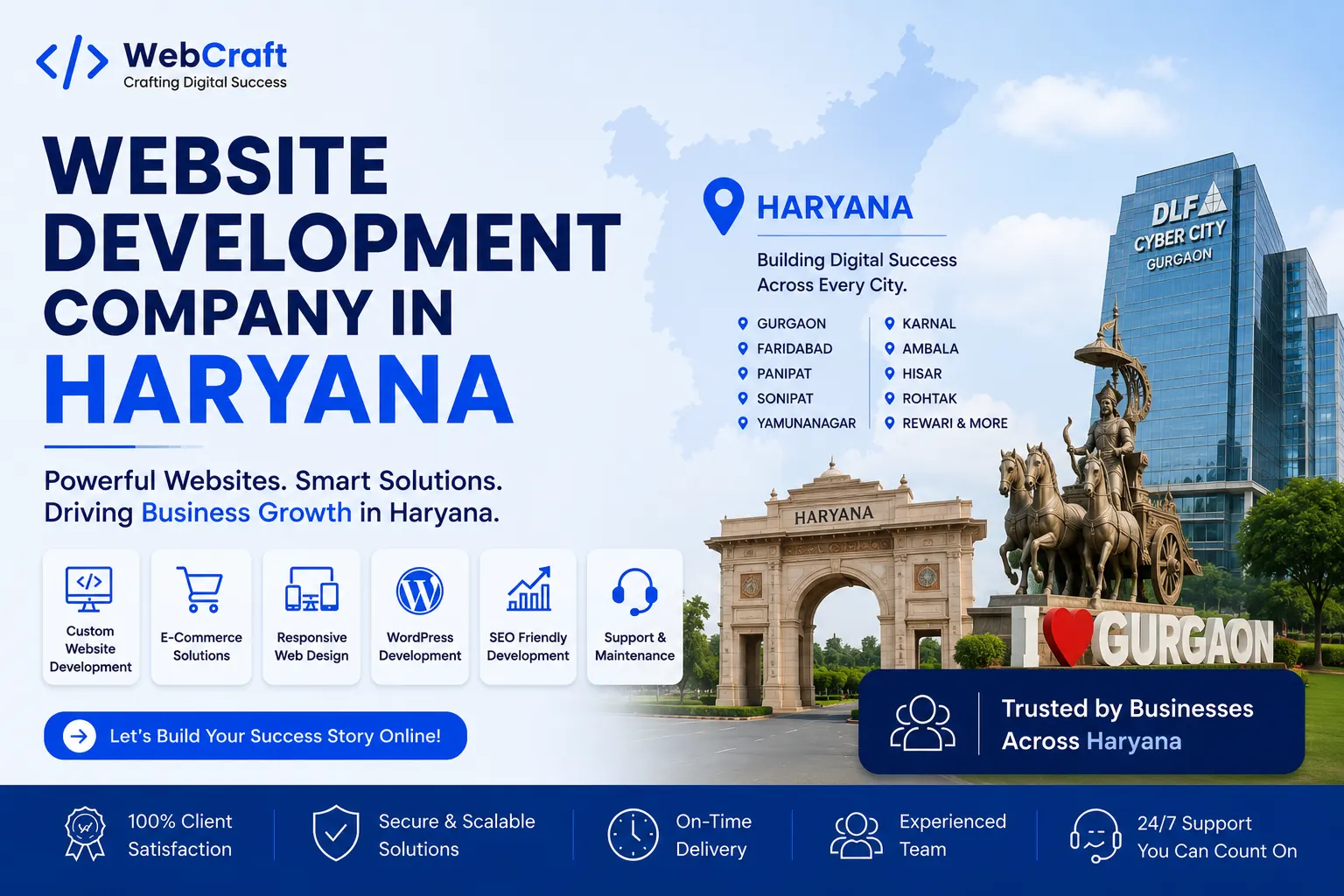Screen dimensions: 1344x896
Task: Click the blue HARYANA location heading
Action: click(x=835, y=207)
